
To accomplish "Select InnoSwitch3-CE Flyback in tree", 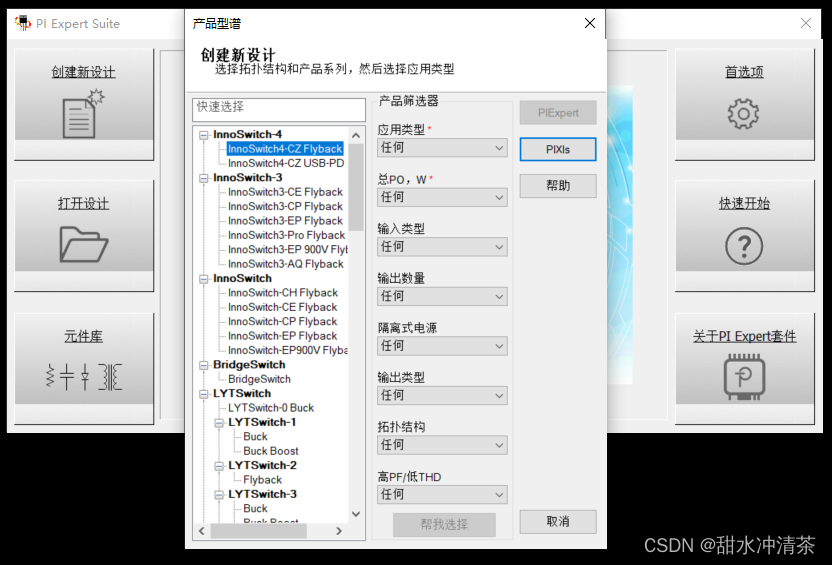I will point(285,192).
